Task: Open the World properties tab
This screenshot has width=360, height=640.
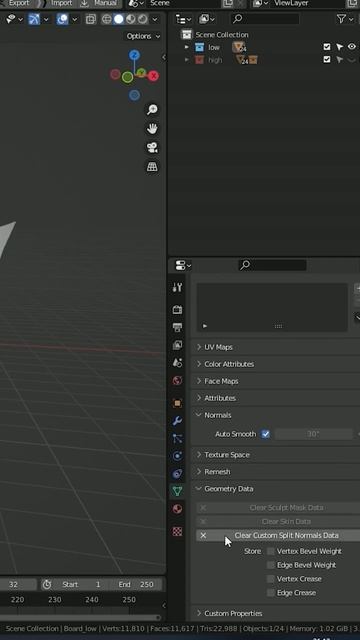Action: pyautogui.click(x=177, y=381)
